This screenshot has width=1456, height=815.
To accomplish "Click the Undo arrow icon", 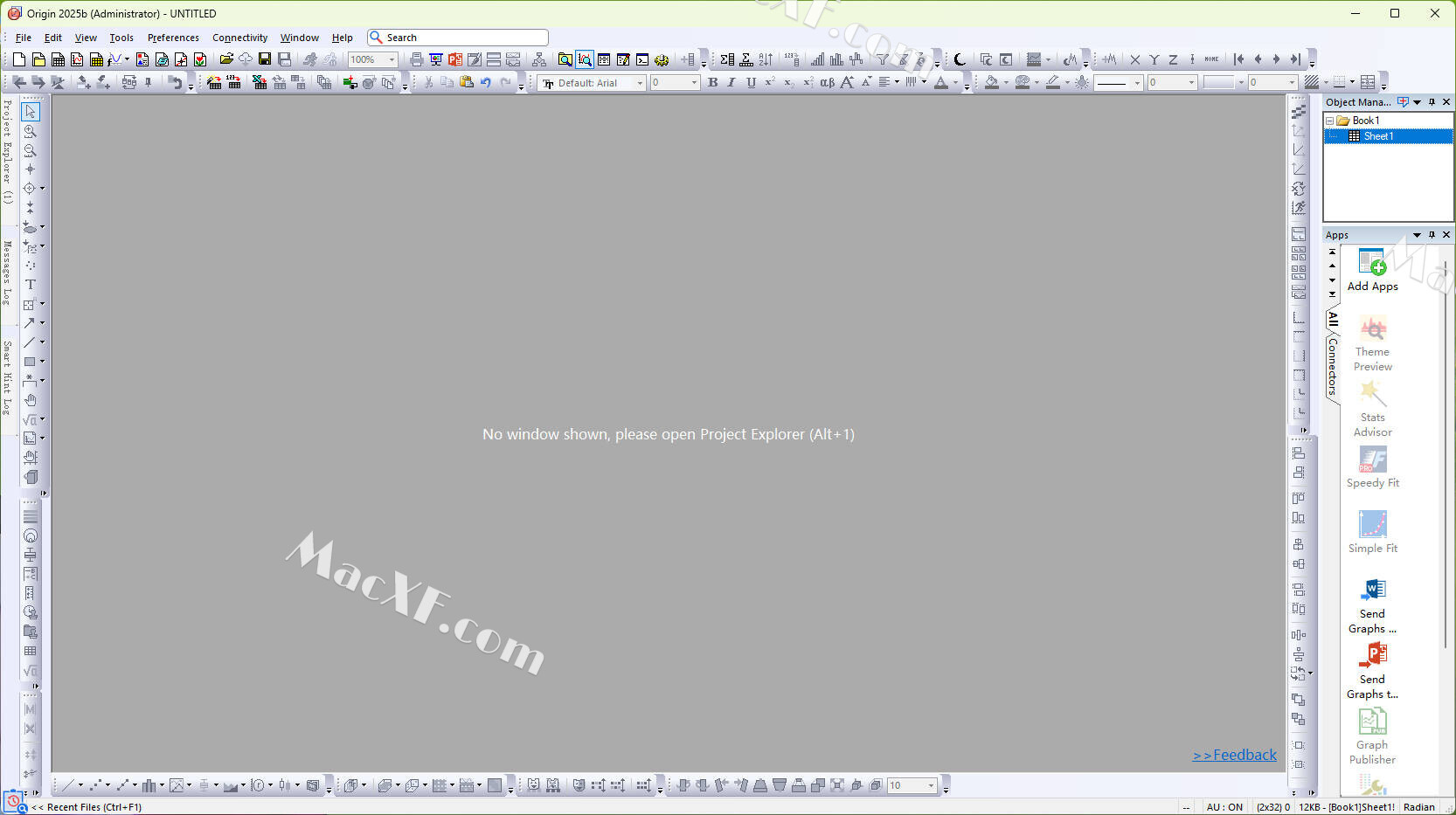I will (x=486, y=82).
